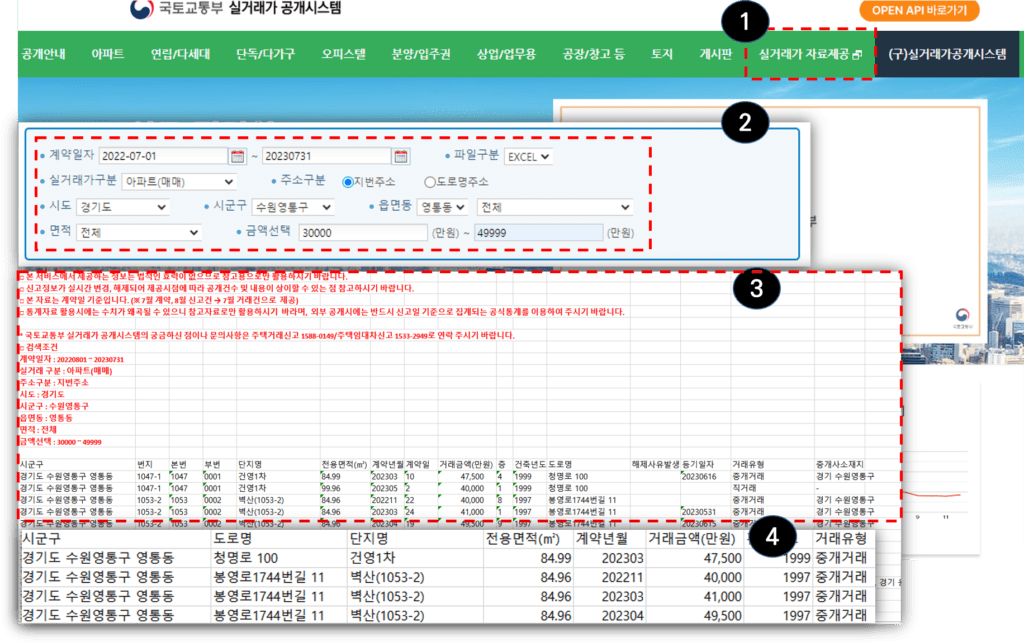Image resolution: width=1024 pixels, height=642 pixels.
Task: Open the (구)실거래가공개시스템 link
Action: point(946,54)
